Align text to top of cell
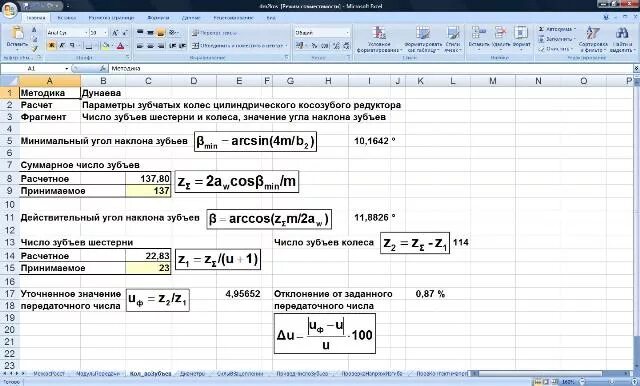 tap(140, 33)
